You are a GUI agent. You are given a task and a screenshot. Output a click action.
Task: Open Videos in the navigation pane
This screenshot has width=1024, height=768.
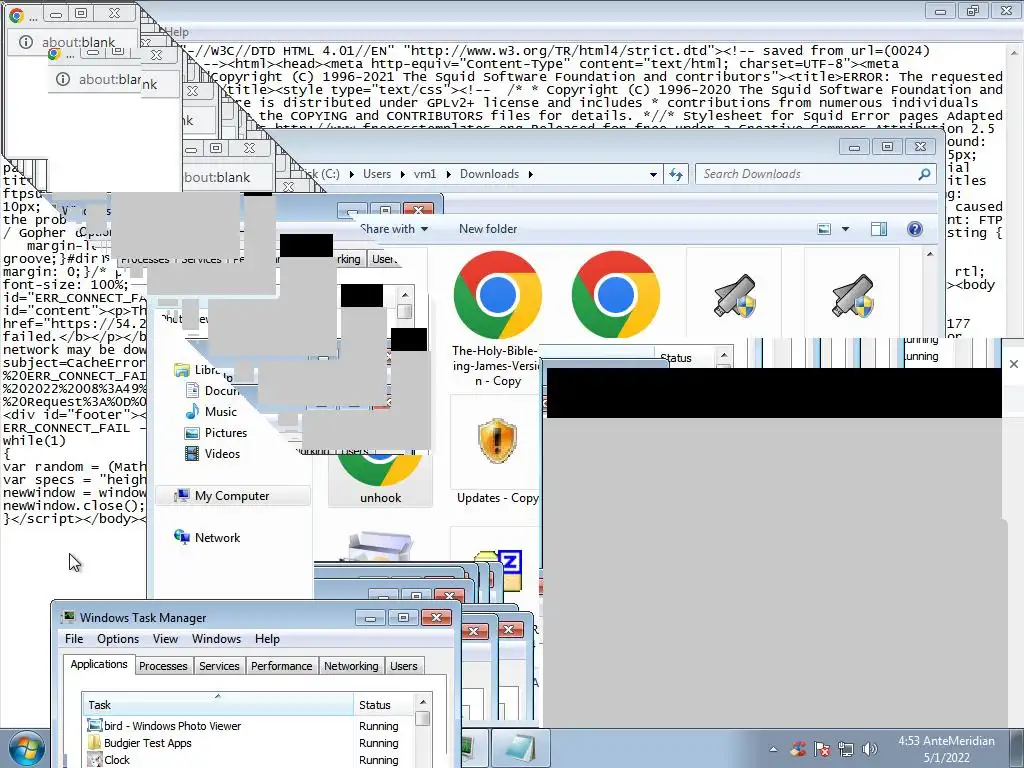click(x=214, y=453)
